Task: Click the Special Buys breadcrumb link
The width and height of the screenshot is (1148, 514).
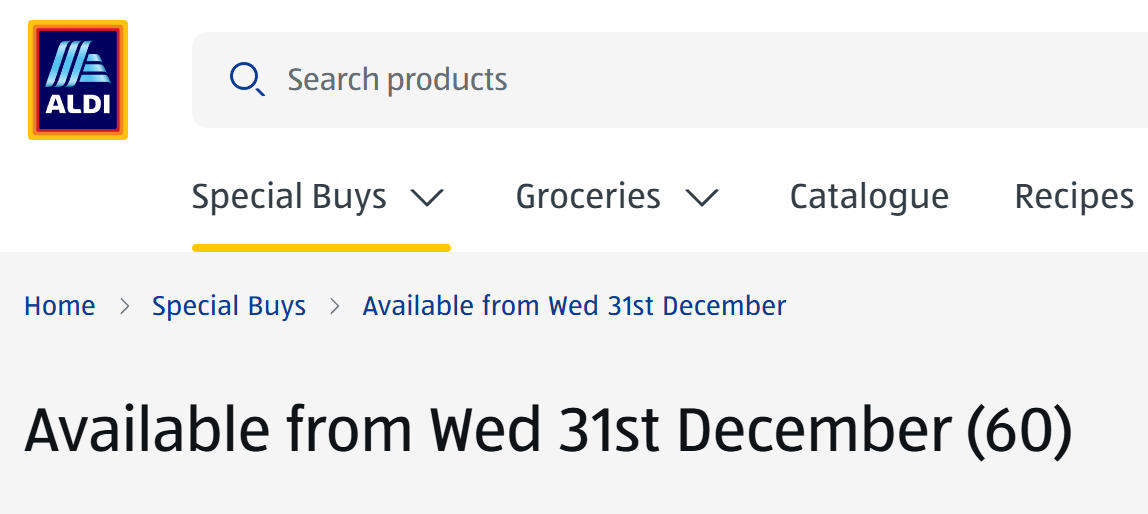Action: pos(229,306)
